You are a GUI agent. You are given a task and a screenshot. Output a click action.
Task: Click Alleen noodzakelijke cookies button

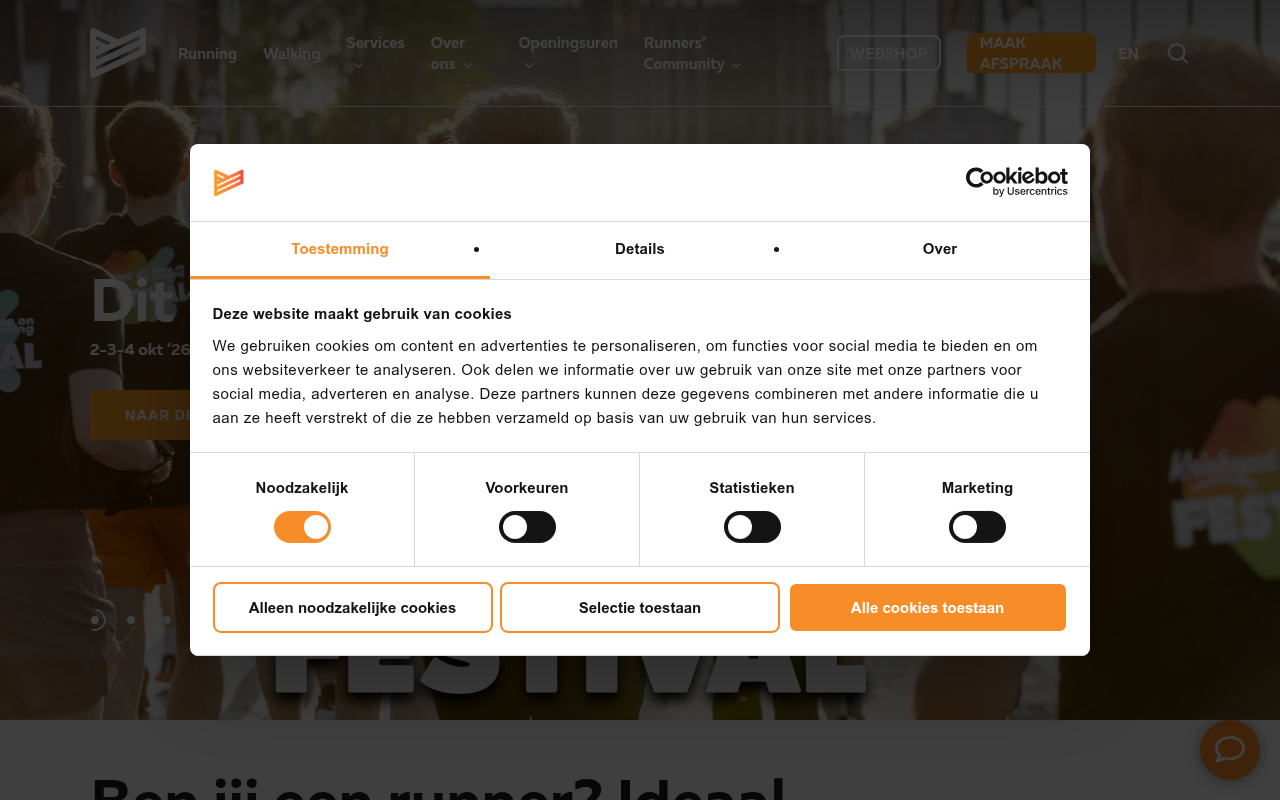(353, 607)
